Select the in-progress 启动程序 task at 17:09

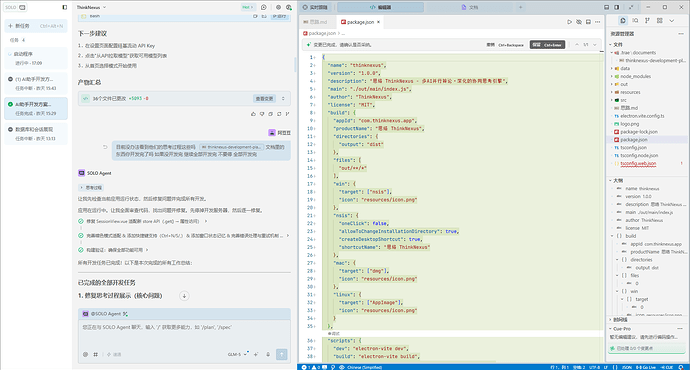[x=36, y=58]
